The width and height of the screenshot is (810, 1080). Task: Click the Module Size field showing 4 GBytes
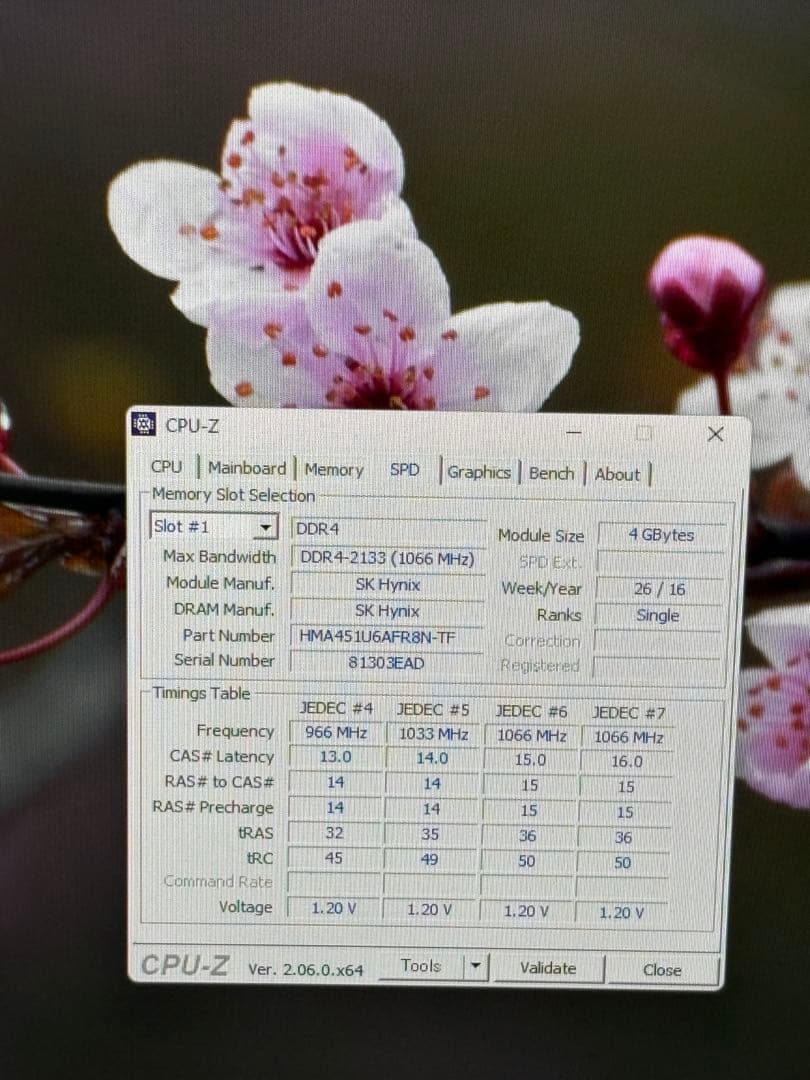click(x=659, y=536)
